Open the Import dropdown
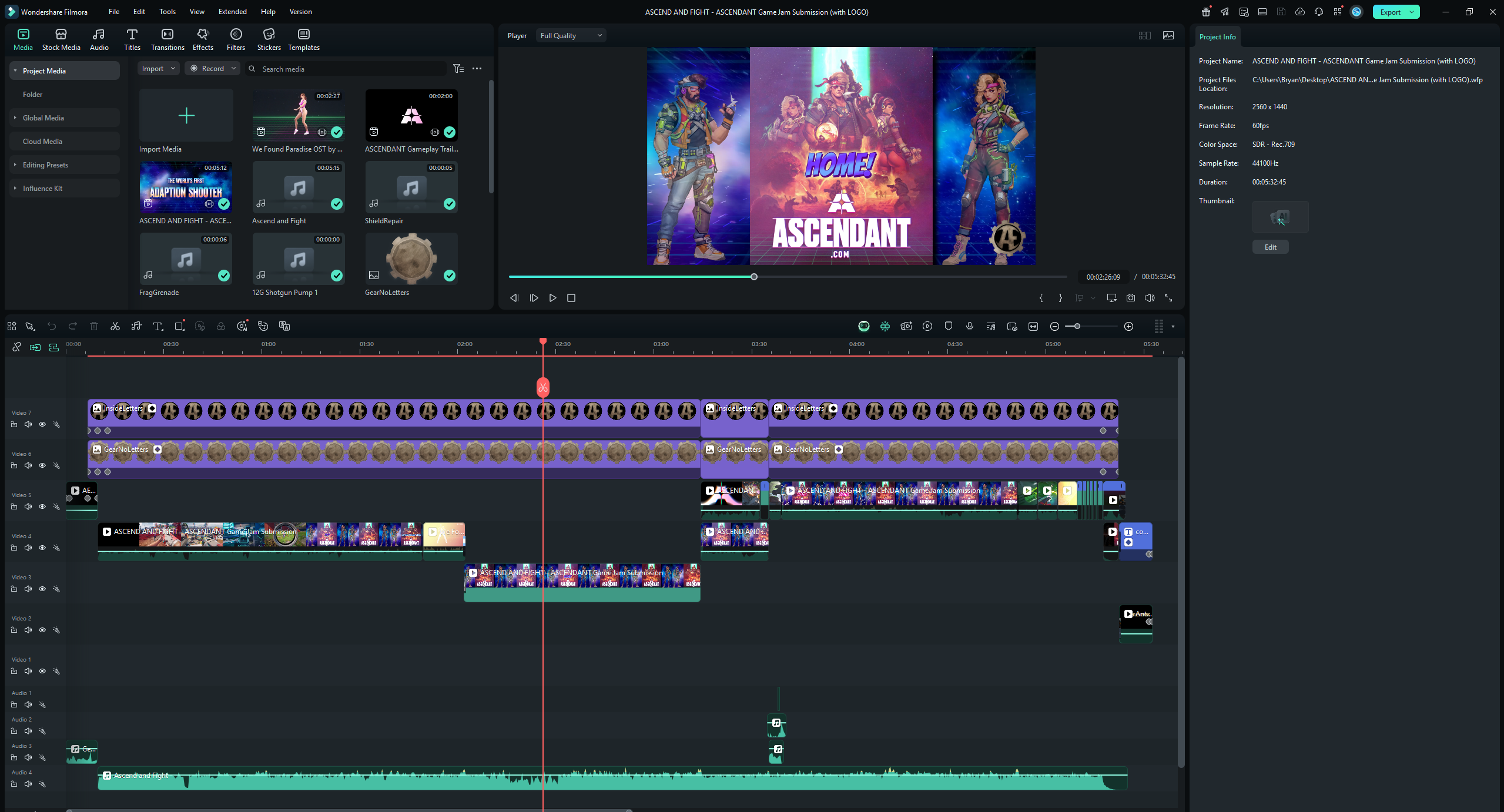This screenshot has height=812, width=1504. click(x=158, y=69)
